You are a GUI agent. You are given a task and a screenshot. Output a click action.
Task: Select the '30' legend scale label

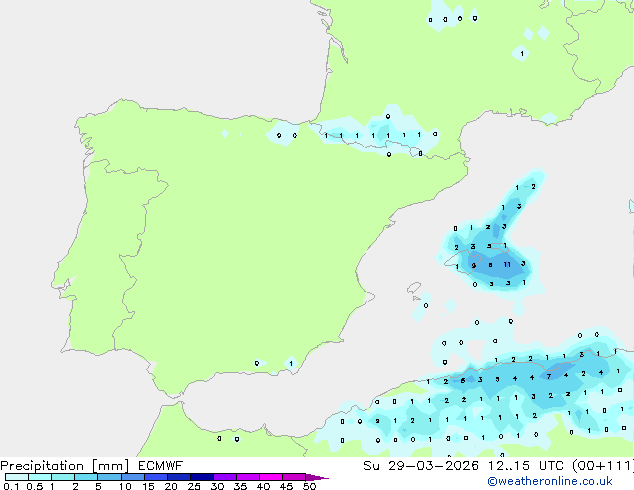(x=218, y=486)
